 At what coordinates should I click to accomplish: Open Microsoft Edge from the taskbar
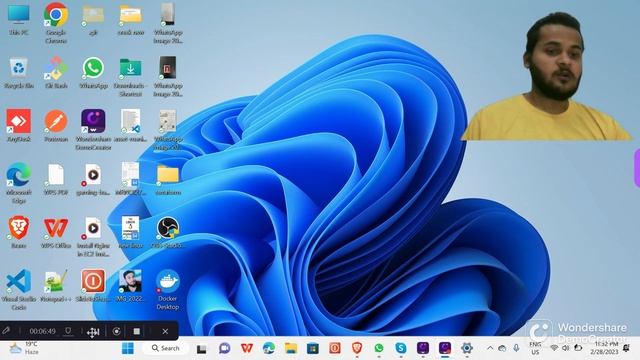(269, 348)
